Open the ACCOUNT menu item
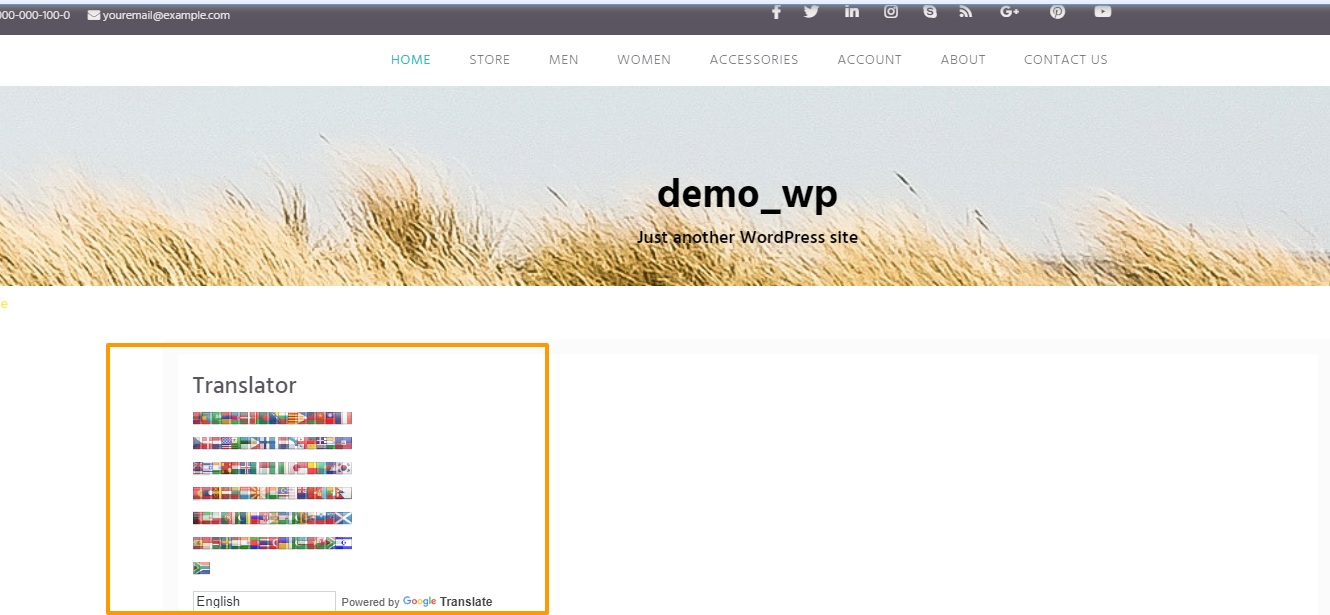Viewport: 1330px width, 615px height. coord(870,60)
